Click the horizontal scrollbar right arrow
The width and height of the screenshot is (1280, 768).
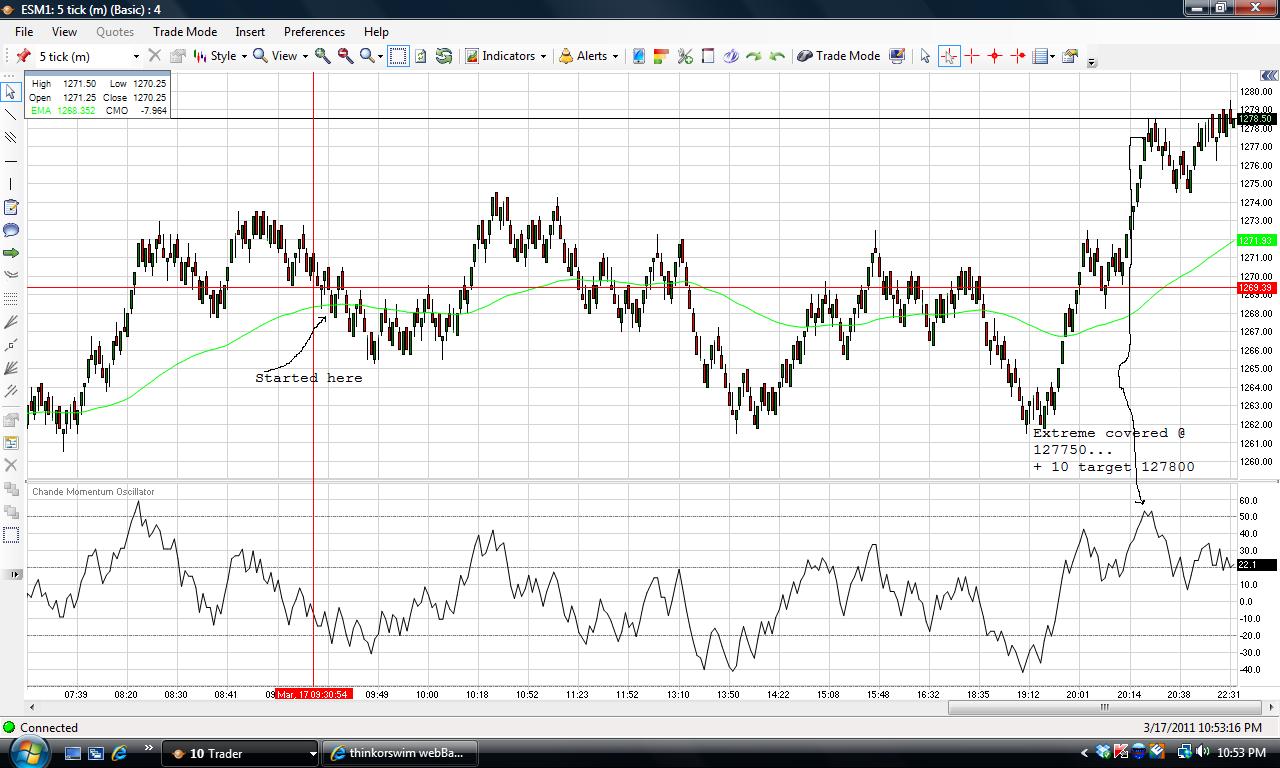point(1269,707)
